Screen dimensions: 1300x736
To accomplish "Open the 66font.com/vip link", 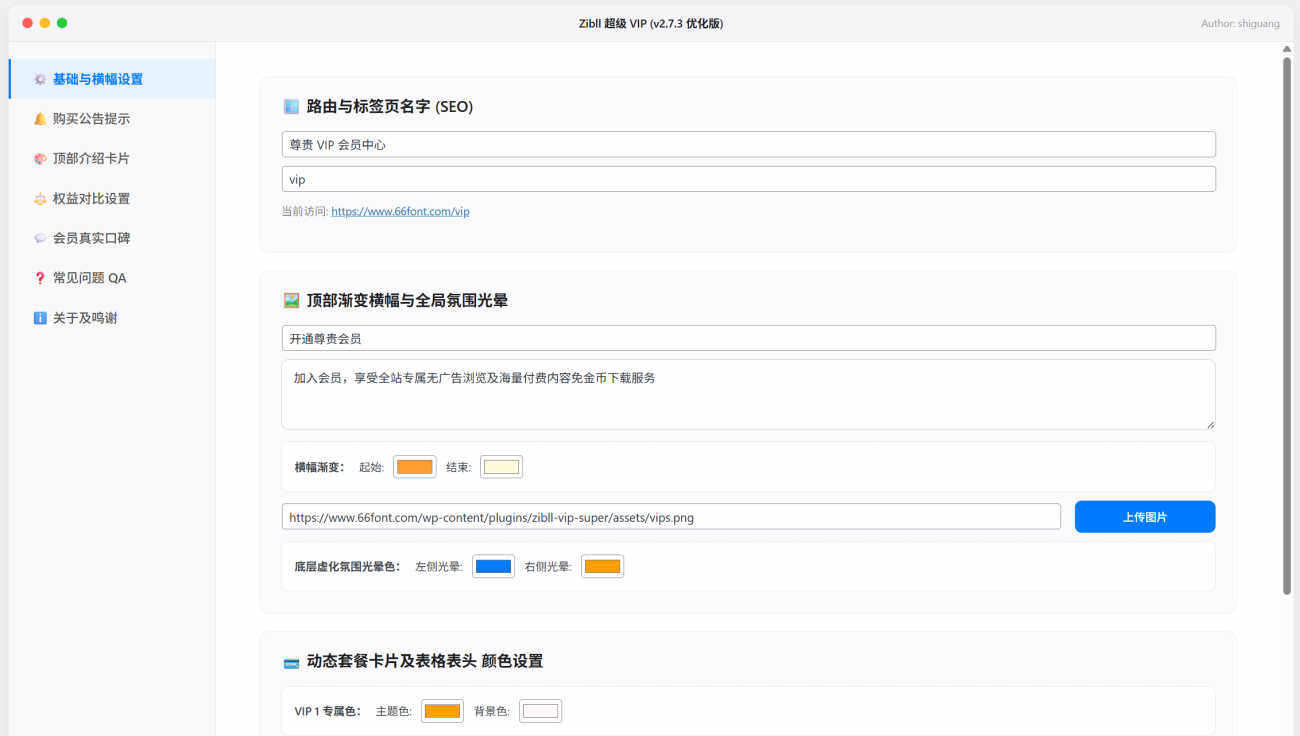I will (x=400, y=212).
